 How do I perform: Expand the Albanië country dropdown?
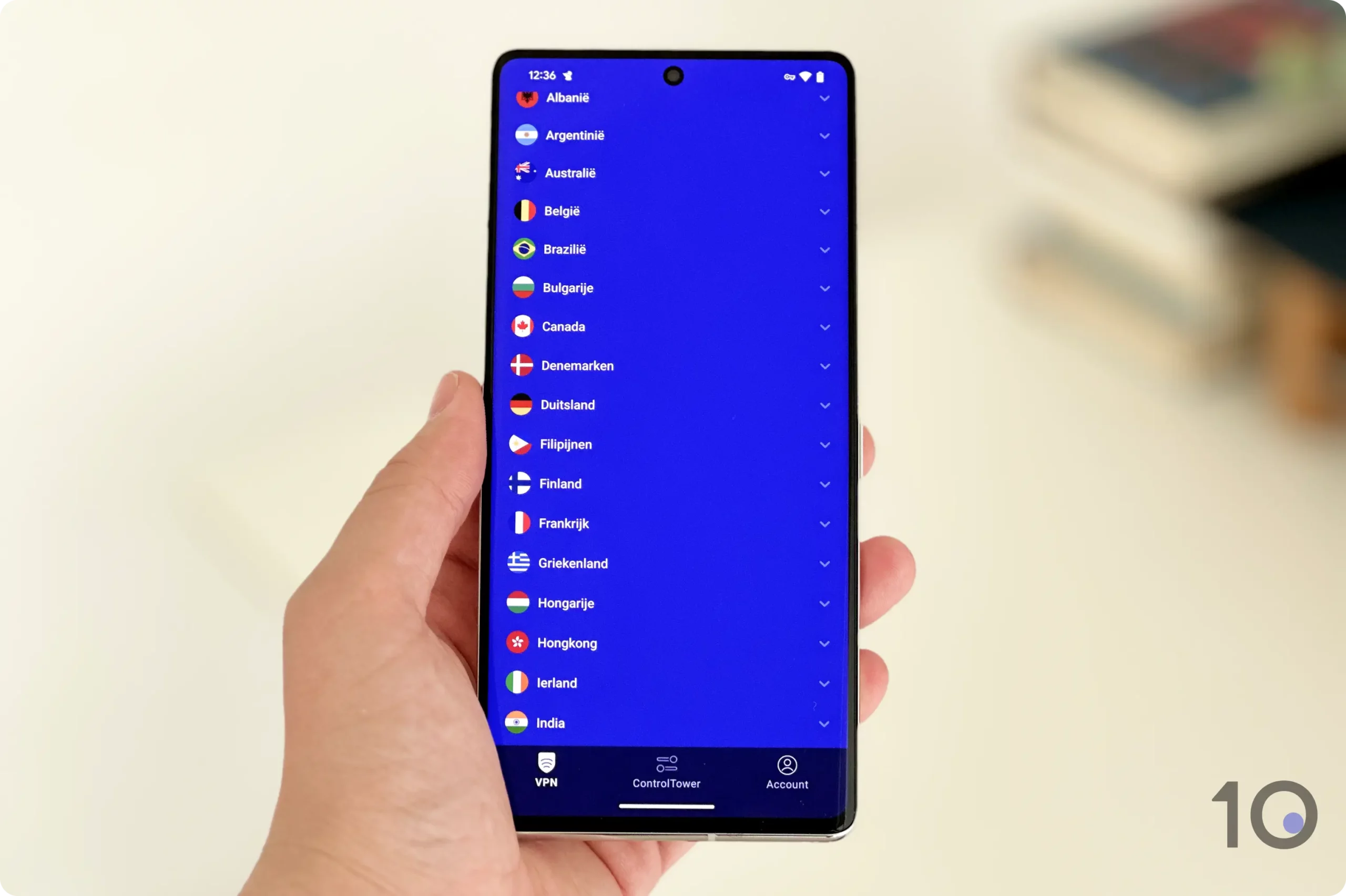coord(825,97)
